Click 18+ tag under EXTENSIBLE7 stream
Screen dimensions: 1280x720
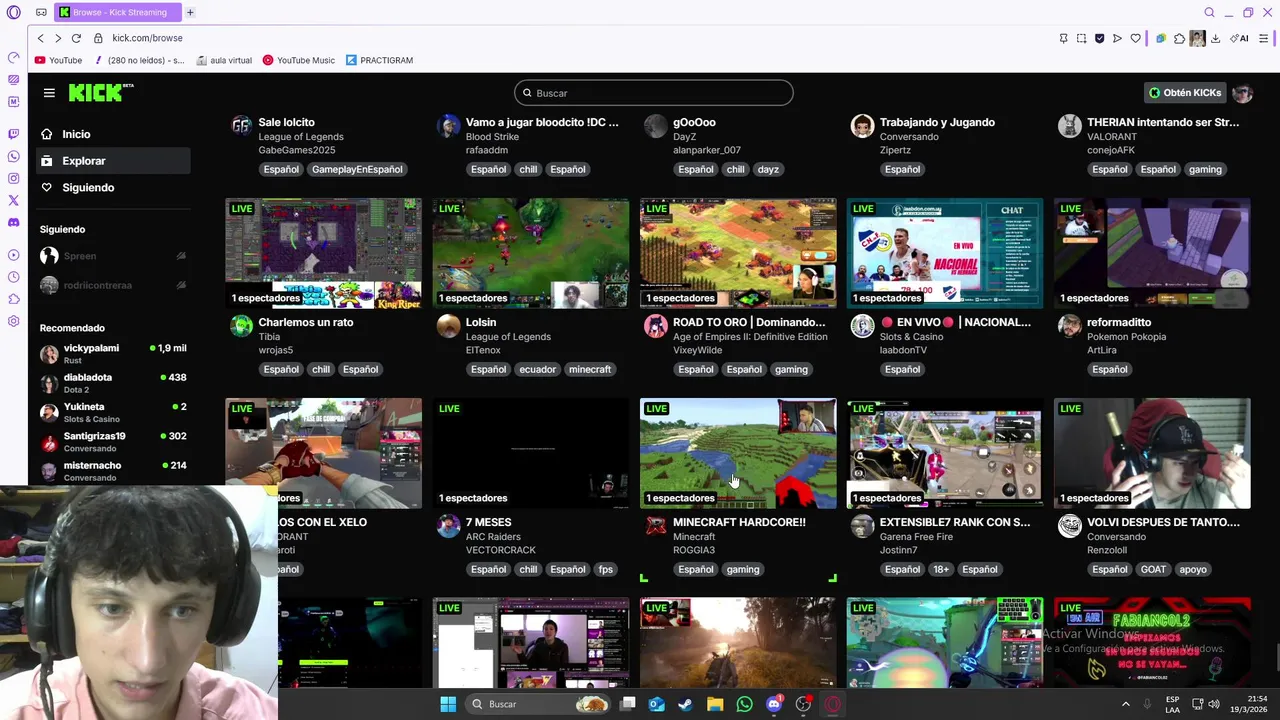941,569
